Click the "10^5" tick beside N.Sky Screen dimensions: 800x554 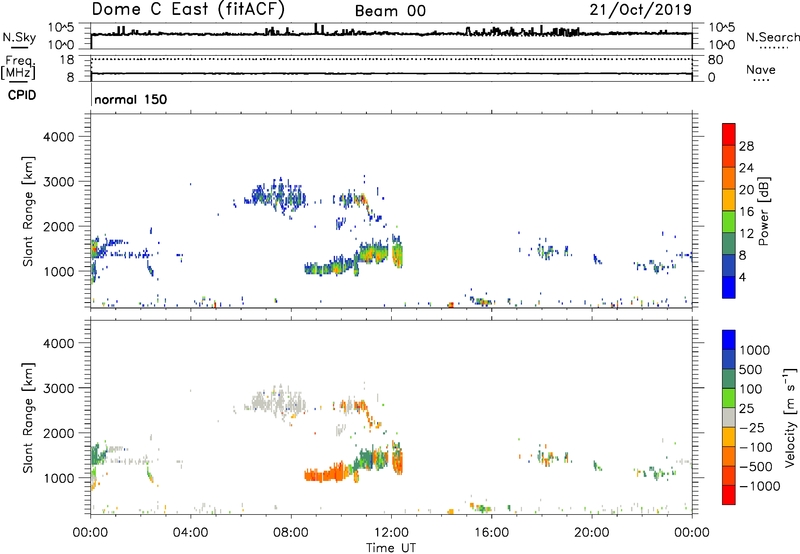(61, 28)
